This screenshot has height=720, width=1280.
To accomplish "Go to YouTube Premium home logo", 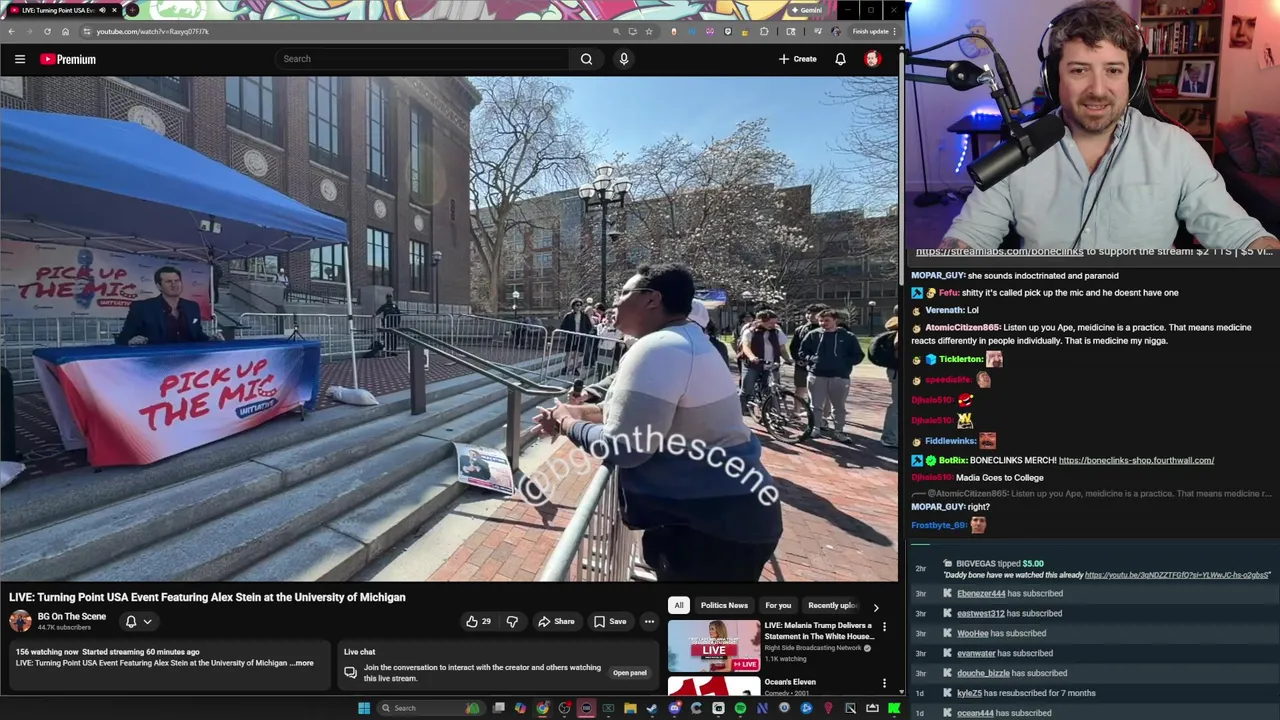I will (x=68, y=59).
